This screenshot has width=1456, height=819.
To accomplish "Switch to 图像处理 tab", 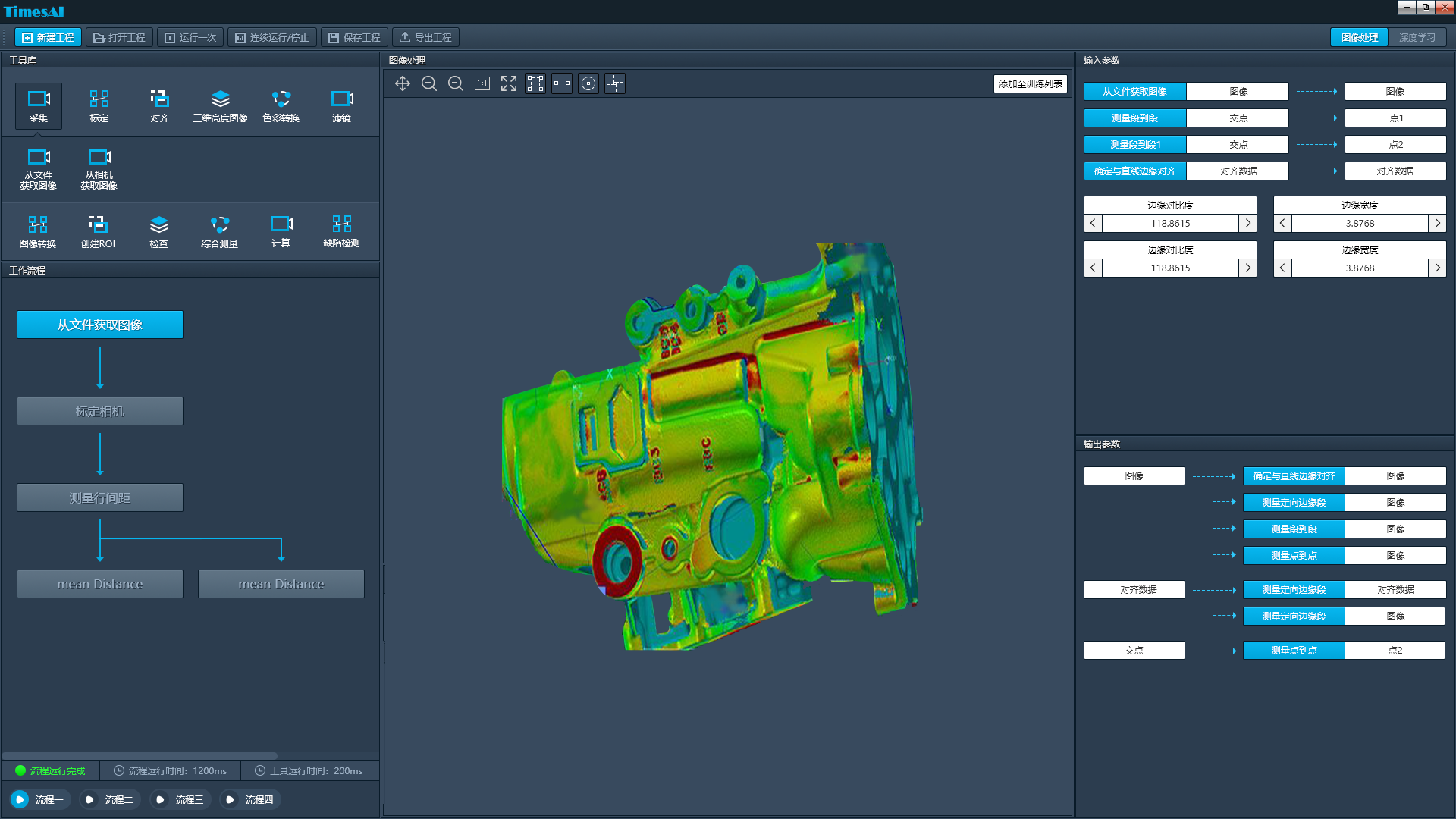I will [x=1359, y=37].
